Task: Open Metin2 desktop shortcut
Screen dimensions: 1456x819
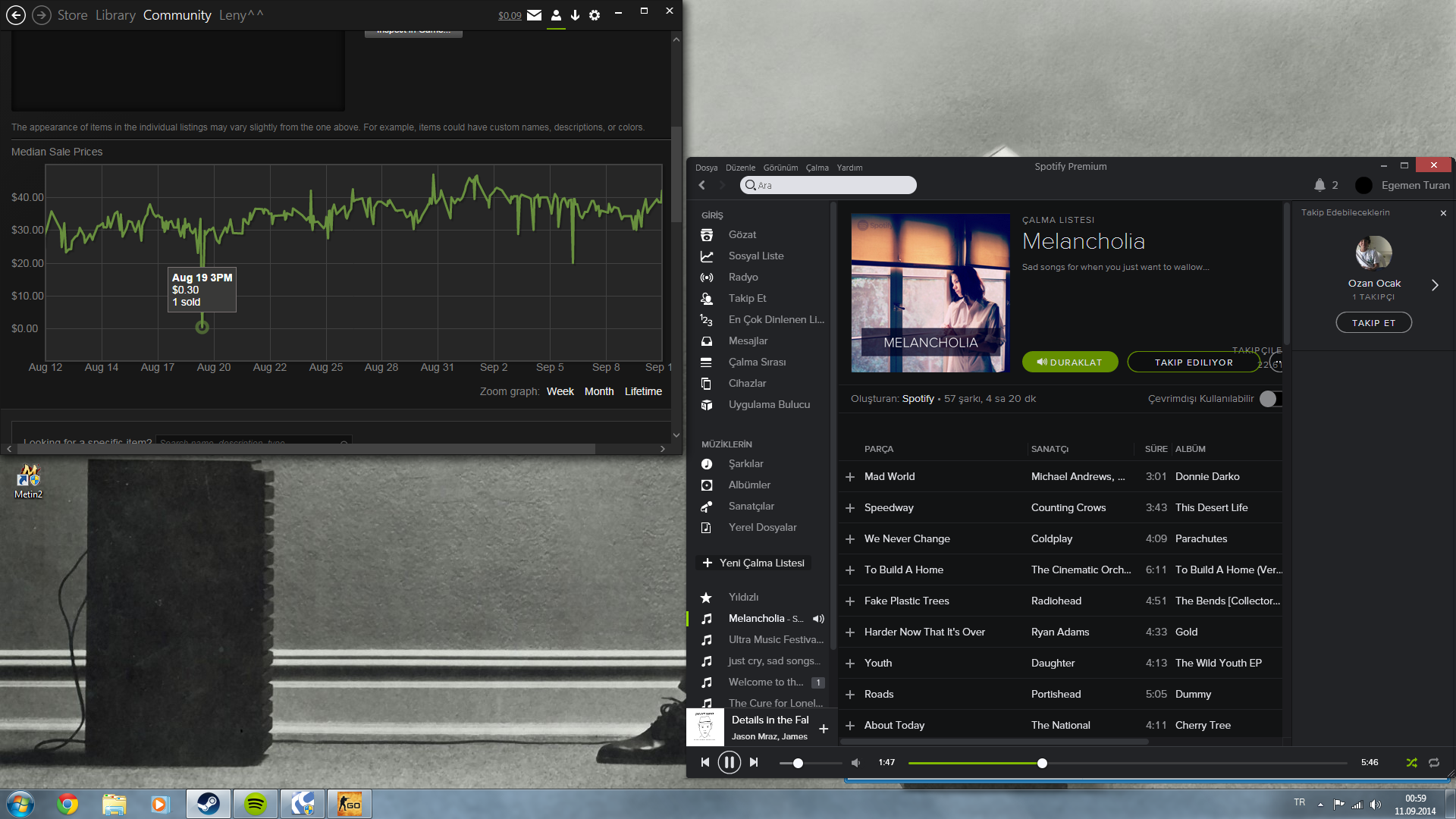Action: click(29, 482)
